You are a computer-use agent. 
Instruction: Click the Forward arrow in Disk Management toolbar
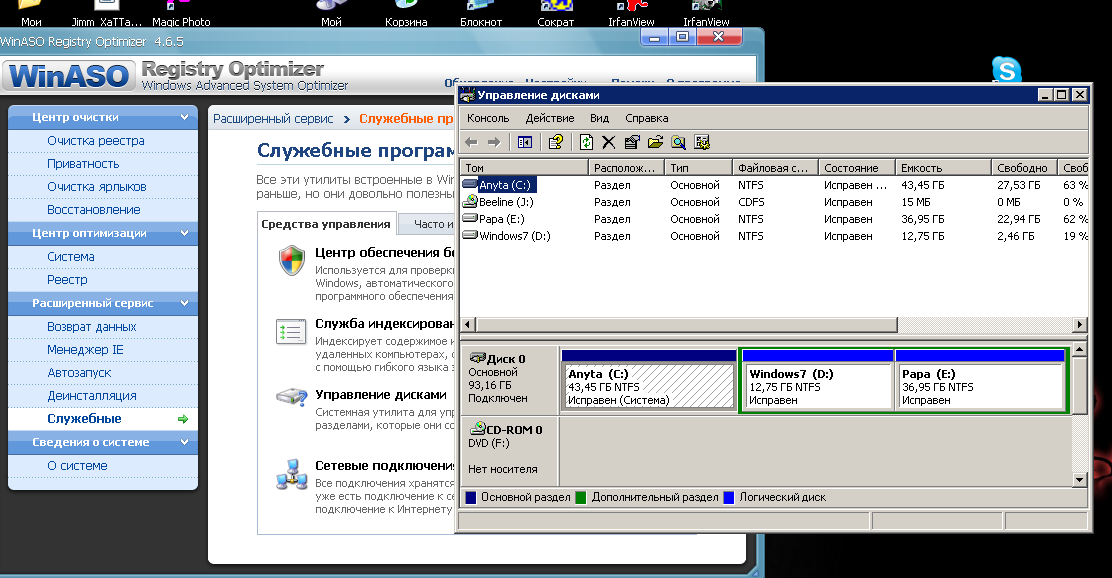click(x=494, y=143)
